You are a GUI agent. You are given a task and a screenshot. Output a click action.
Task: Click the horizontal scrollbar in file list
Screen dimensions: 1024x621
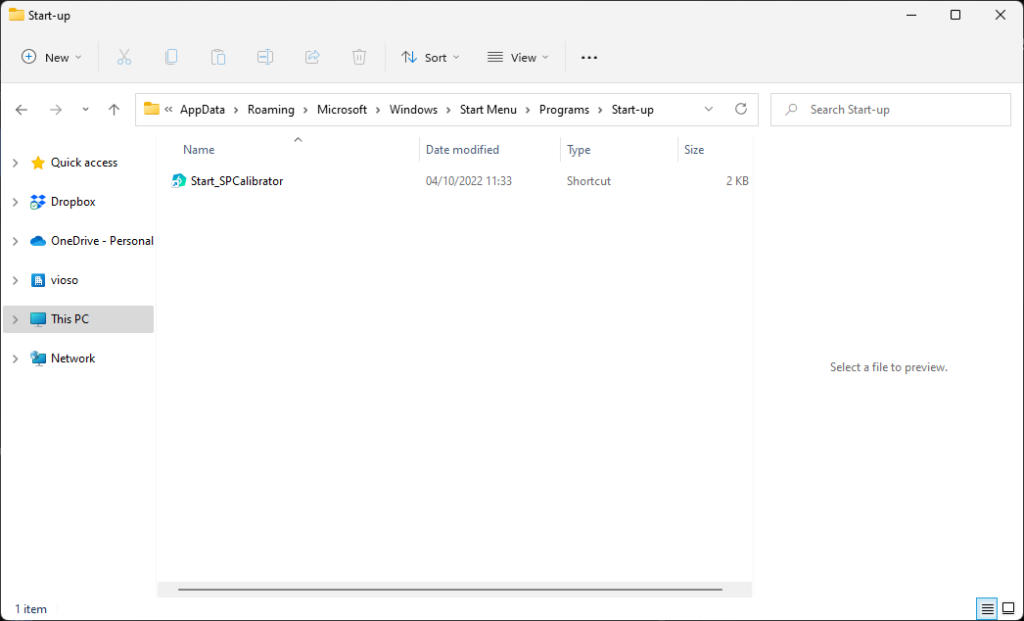tap(450, 589)
